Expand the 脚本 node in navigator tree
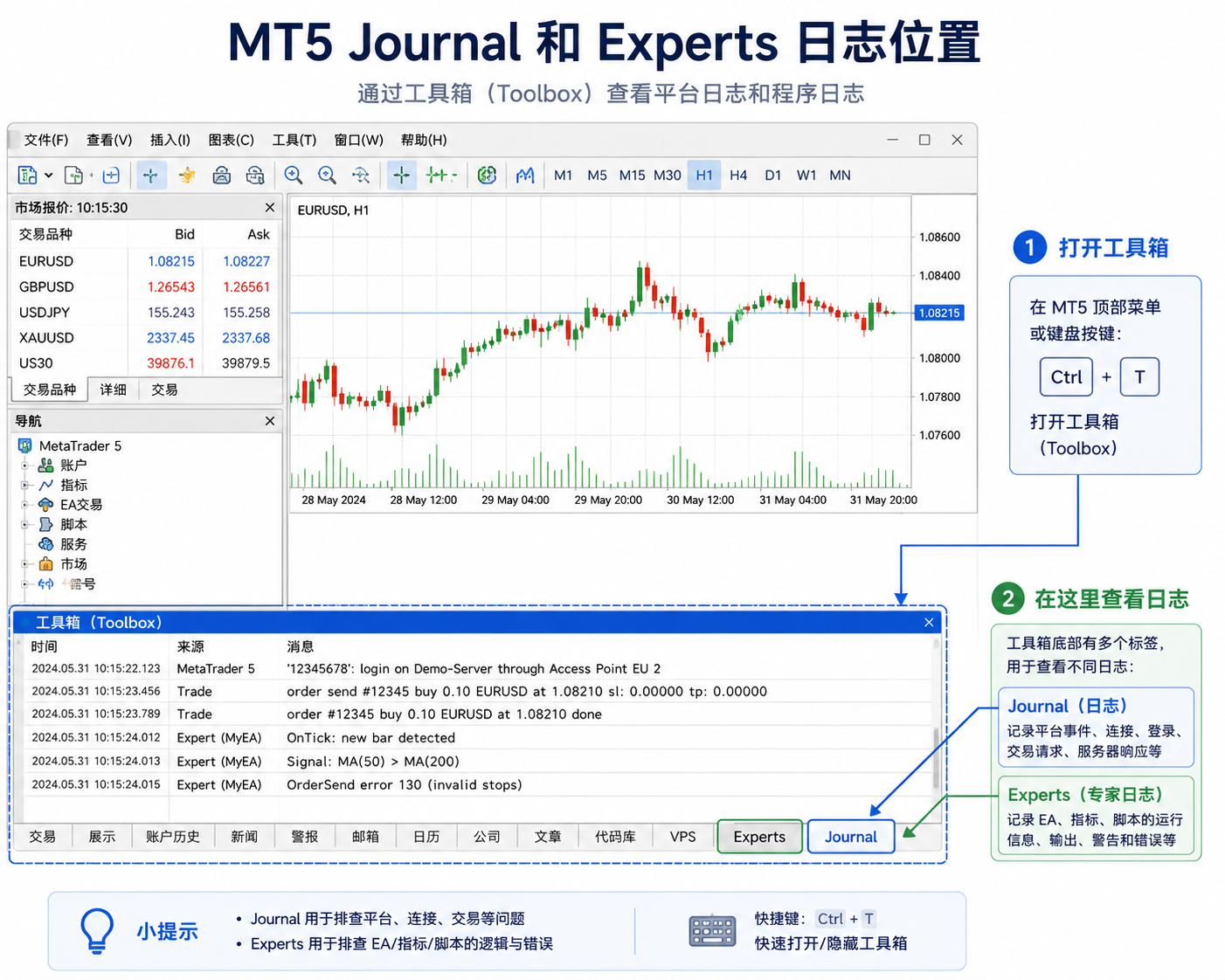Viewport: 1225px width, 980px height. 25,525
